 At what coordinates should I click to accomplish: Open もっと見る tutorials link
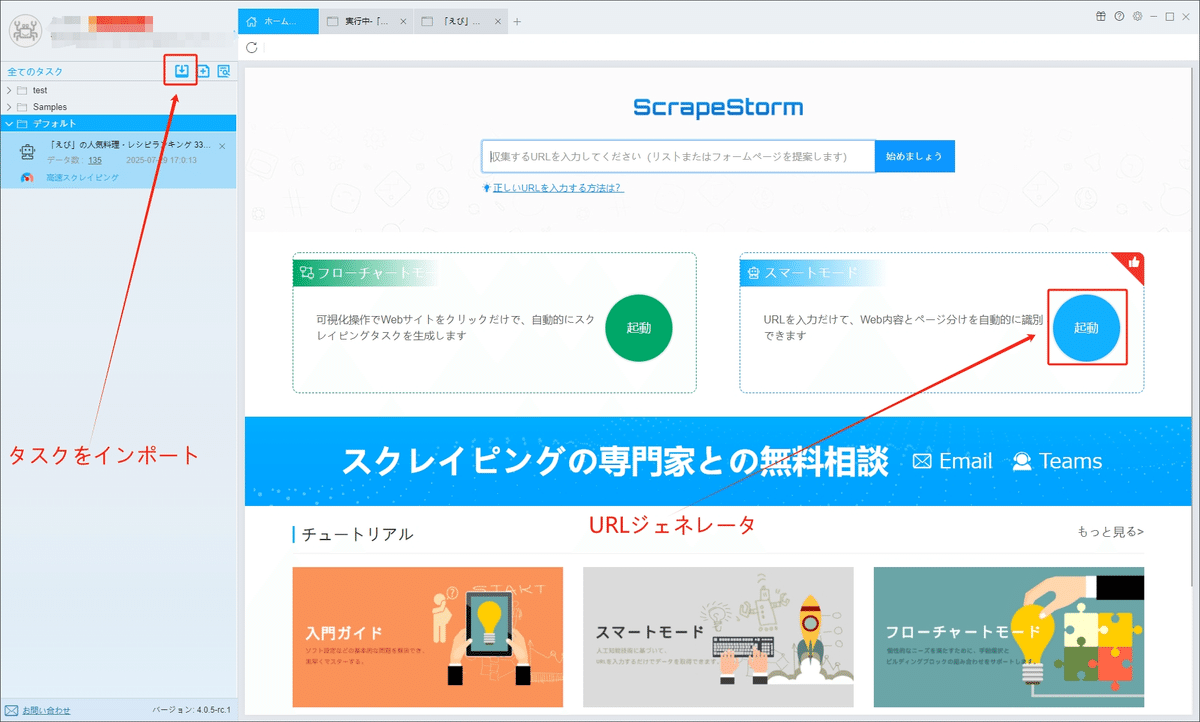pos(1110,531)
